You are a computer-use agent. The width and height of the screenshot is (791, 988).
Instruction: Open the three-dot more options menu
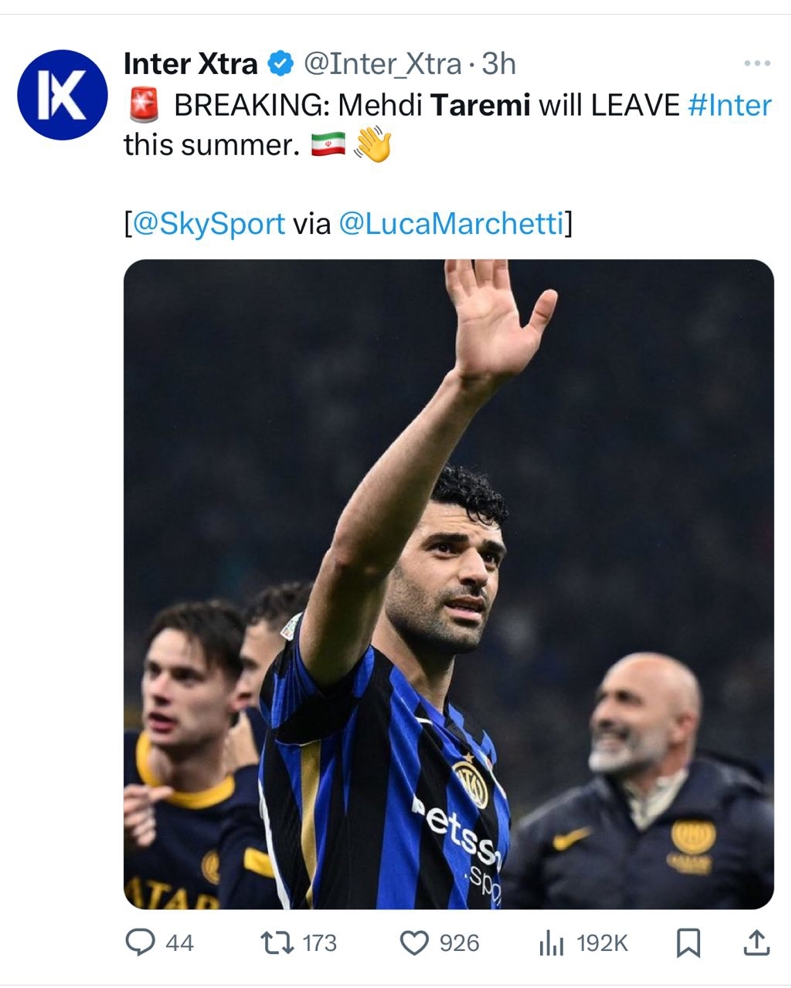[757, 64]
